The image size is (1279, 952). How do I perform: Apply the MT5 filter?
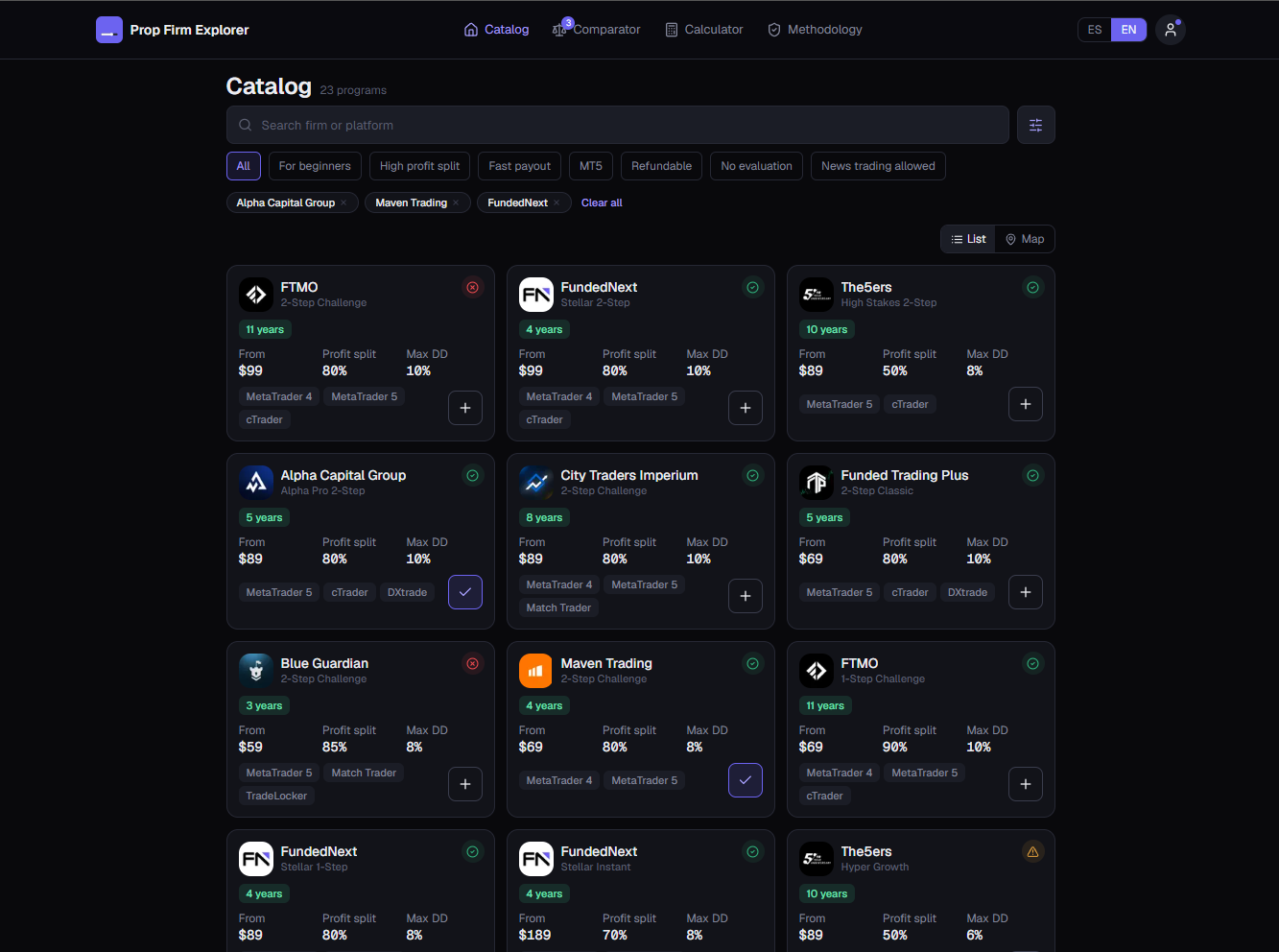click(591, 166)
